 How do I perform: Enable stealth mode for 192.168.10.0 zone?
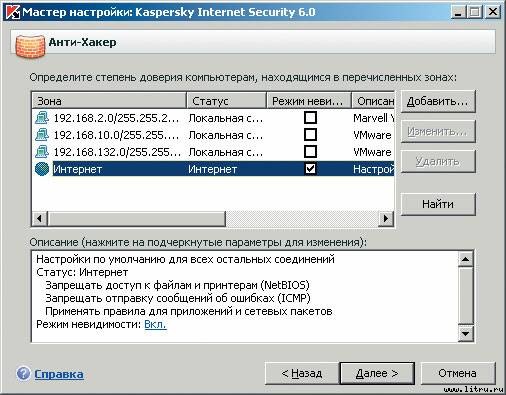pyautogui.click(x=310, y=135)
